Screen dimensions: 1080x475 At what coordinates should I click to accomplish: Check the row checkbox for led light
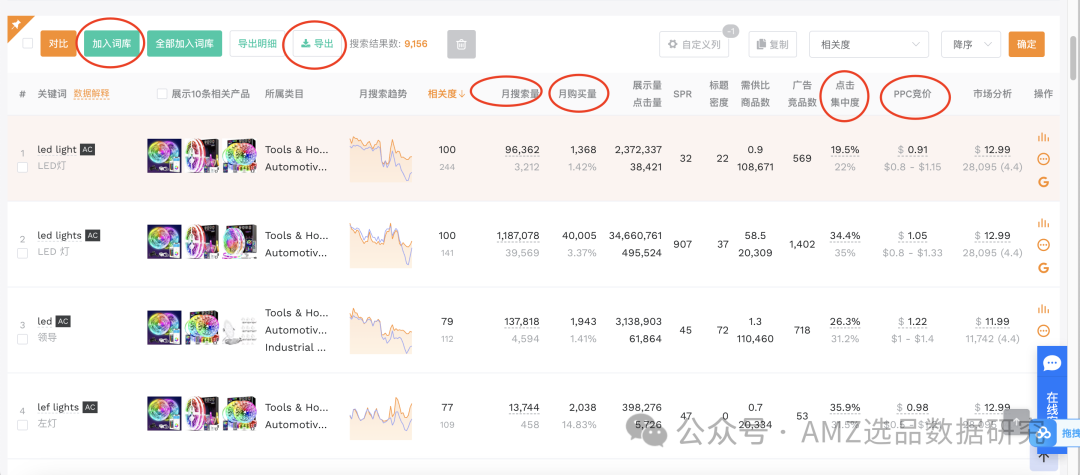[23, 167]
